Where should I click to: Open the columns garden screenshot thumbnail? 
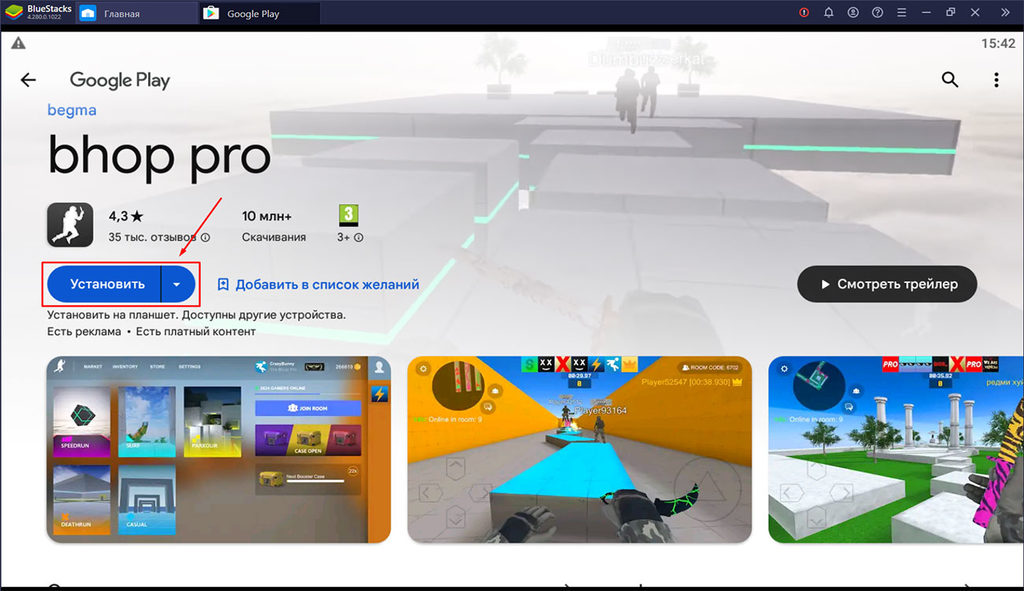[896, 449]
